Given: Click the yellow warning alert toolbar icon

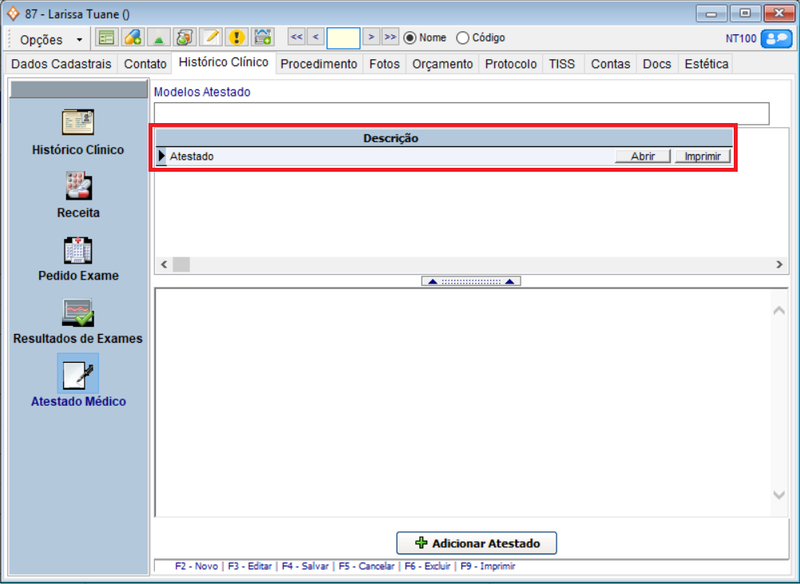Looking at the screenshot, I should [x=236, y=38].
